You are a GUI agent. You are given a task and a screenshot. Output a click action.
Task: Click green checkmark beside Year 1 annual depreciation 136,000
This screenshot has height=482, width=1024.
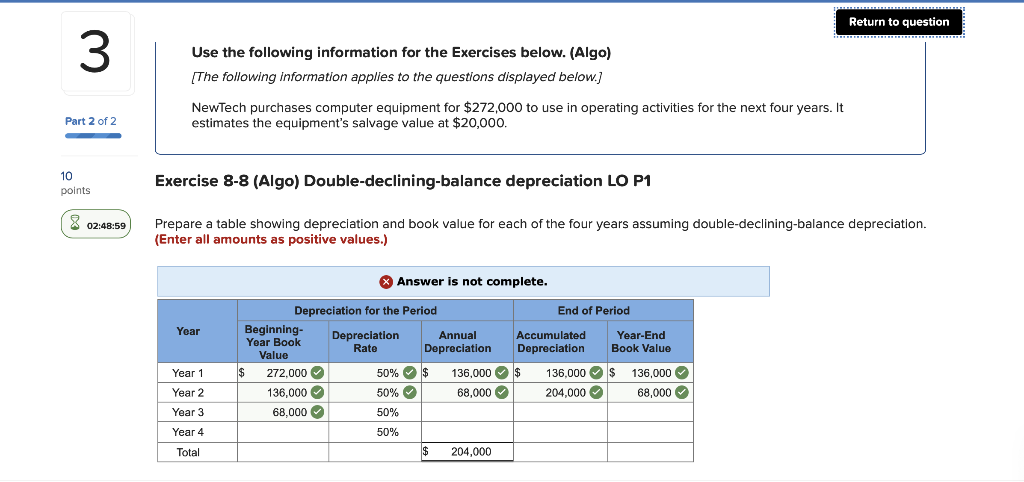pos(501,373)
